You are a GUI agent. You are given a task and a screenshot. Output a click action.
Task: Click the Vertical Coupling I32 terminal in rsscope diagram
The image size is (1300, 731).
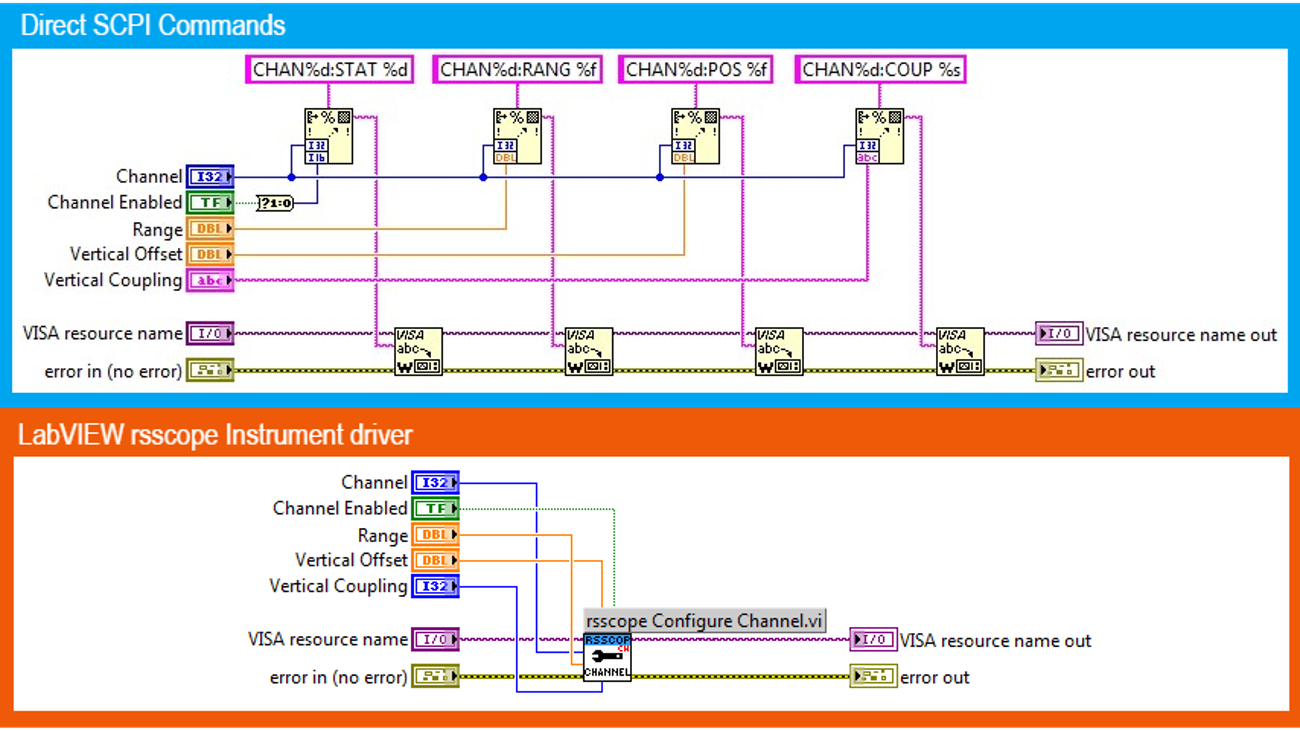(435, 587)
